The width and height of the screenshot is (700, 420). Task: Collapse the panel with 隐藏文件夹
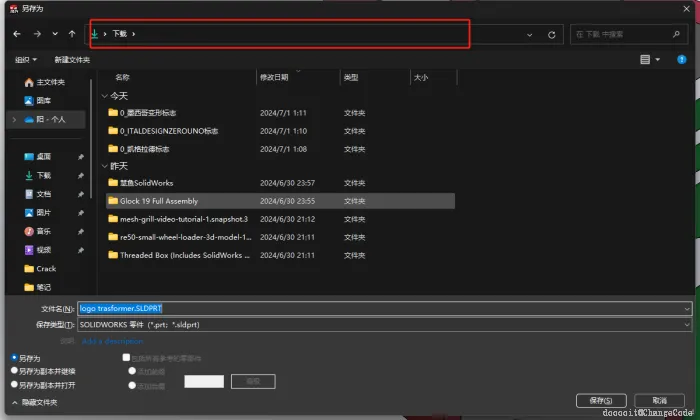coord(35,403)
